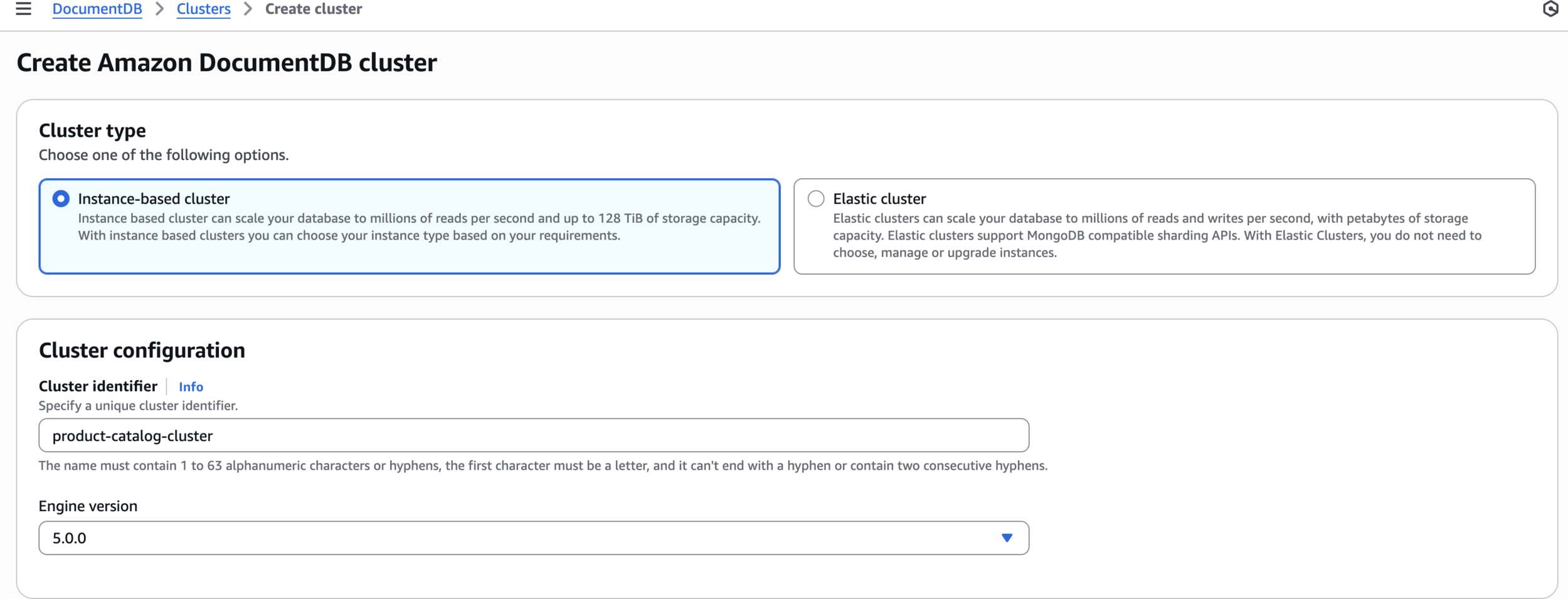Navigate to the Clusters breadcrumb link
The height and width of the screenshot is (599, 1568).
[x=203, y=9]
